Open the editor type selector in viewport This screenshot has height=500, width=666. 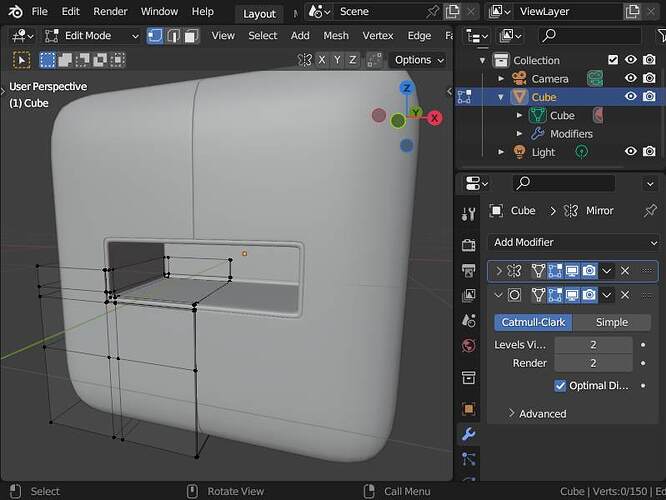point(22,36)
